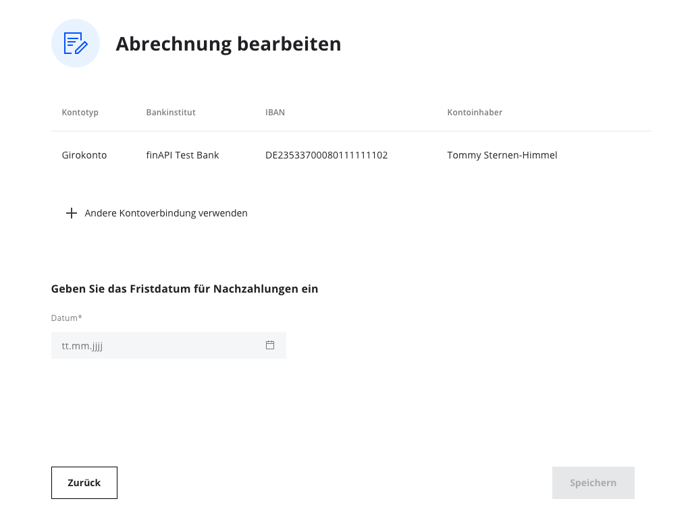The height and width of the screenshot is (530, 688).
Task: Click account holder Tommy Sternen-Himmel
Action: pos(502,155)
